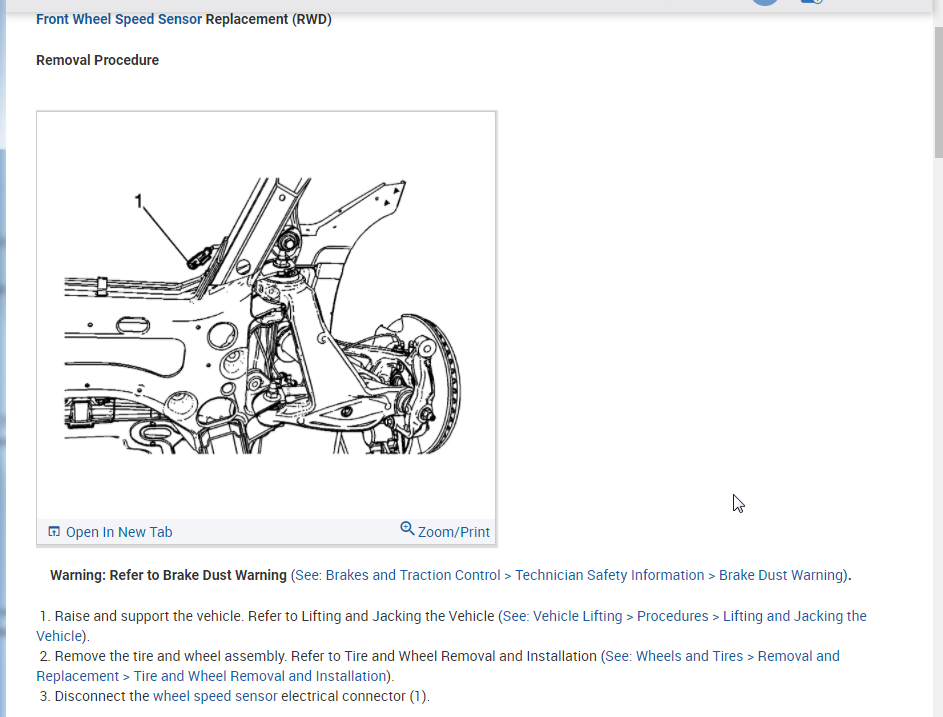Open Lifting and Jacking the Vehicle link

pos(794,616)
